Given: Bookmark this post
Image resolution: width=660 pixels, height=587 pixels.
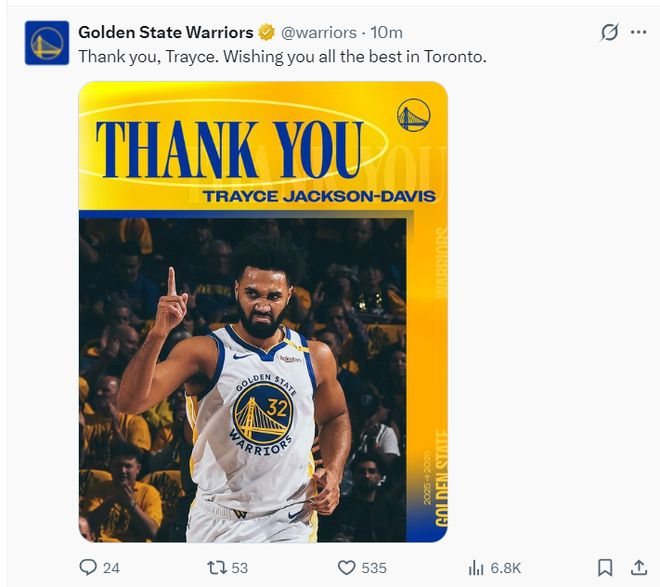Looking at the screenshot, I should click(605, 567).
